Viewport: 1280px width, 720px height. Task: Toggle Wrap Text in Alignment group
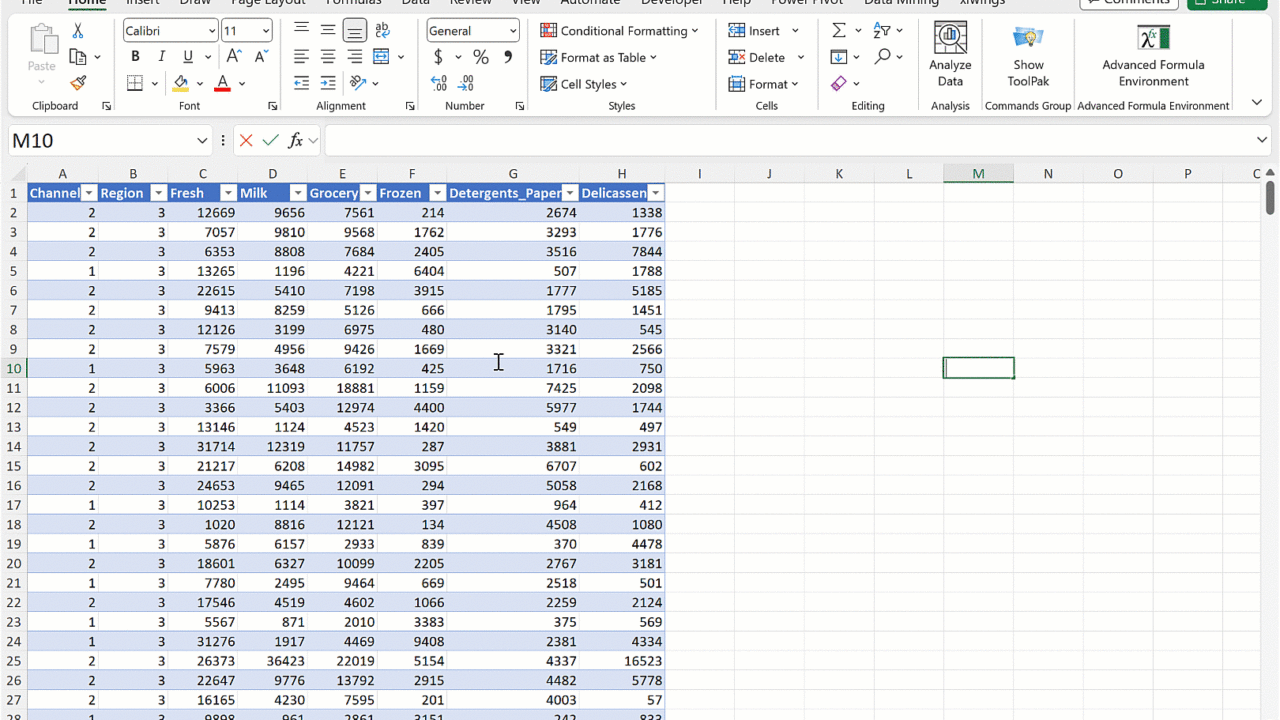382,31
